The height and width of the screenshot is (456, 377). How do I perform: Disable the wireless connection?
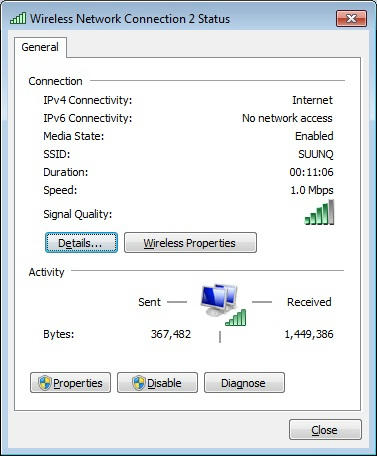(x=157, y=383)
